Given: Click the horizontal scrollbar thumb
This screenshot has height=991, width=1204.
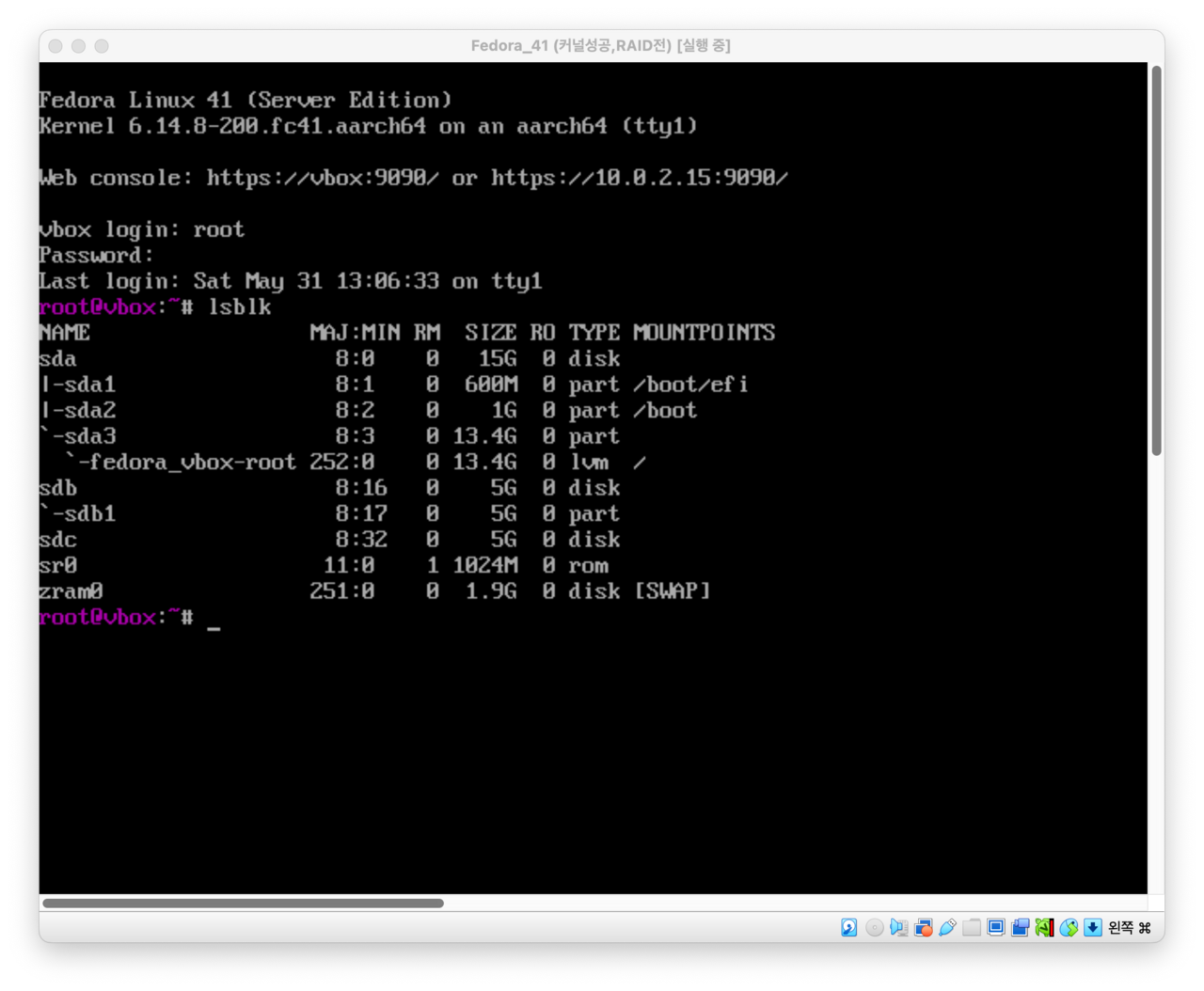Looking at the screenshot, I should point(243,904).
